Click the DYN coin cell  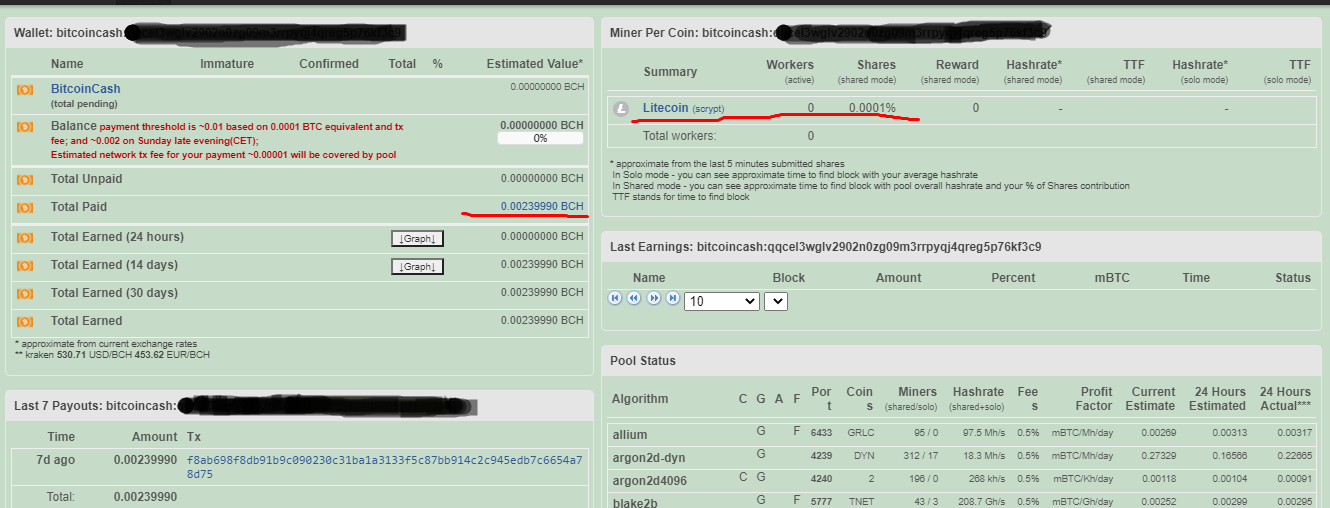click(863, 457)
